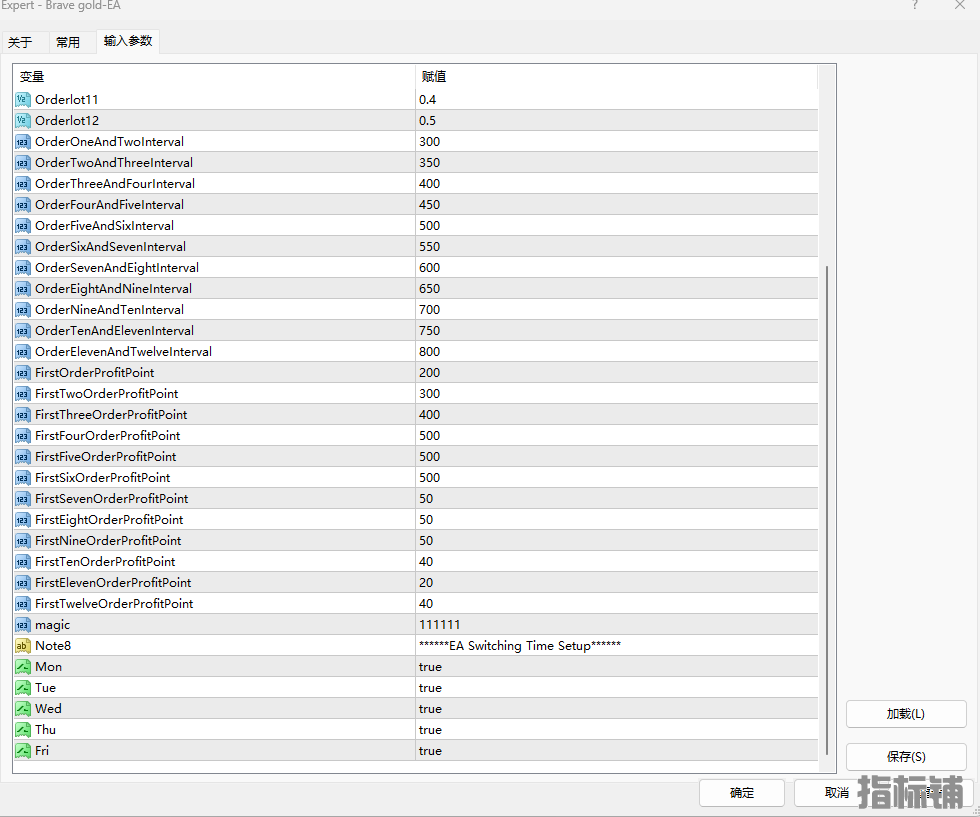Select the FirstElevenOrderProfitPoint value 20
980x817 pixels.
(426, 583)
